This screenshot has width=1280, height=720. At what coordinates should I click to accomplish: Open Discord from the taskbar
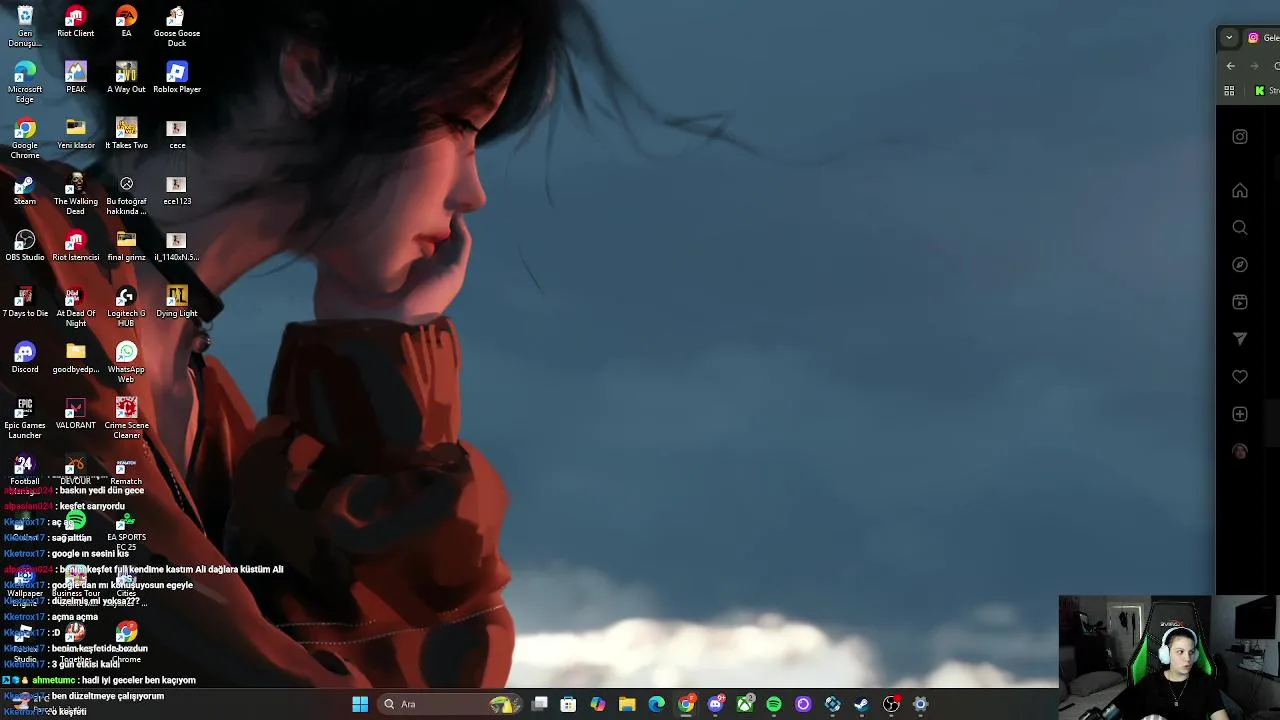pyautogui.click(x=715, y=704)
